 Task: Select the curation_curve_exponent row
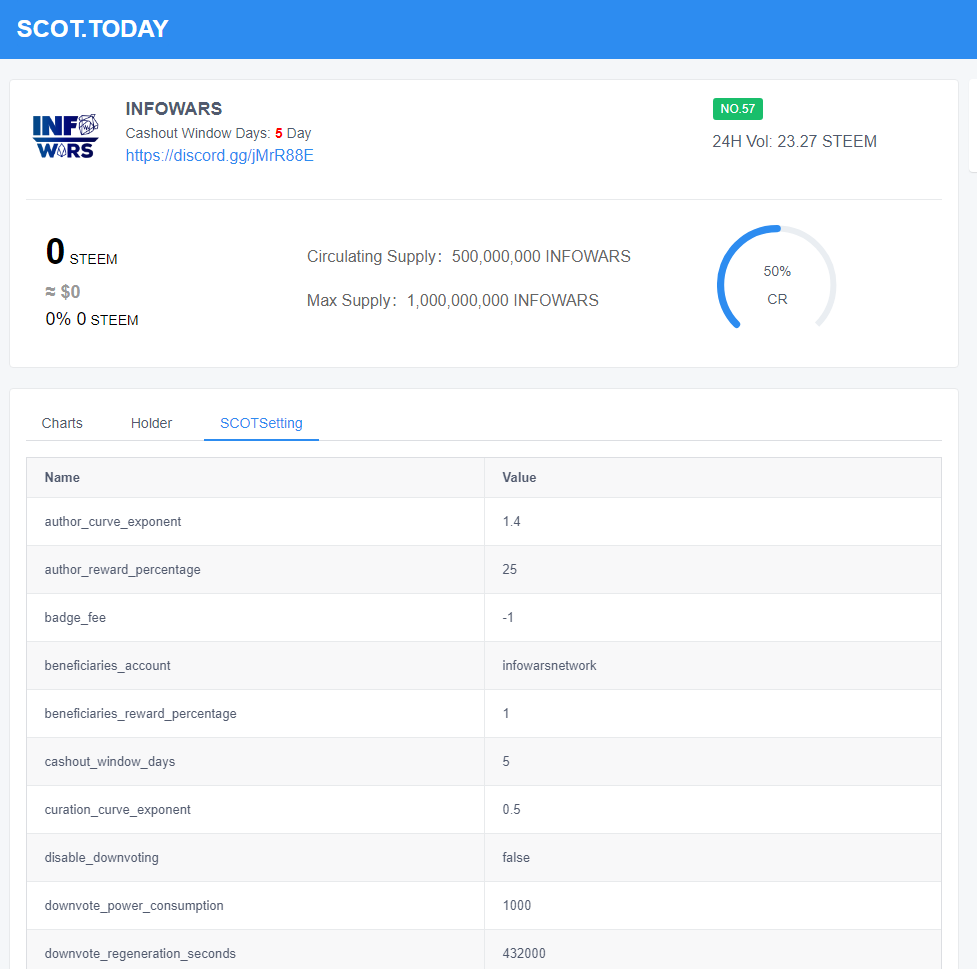coord(484,809)
